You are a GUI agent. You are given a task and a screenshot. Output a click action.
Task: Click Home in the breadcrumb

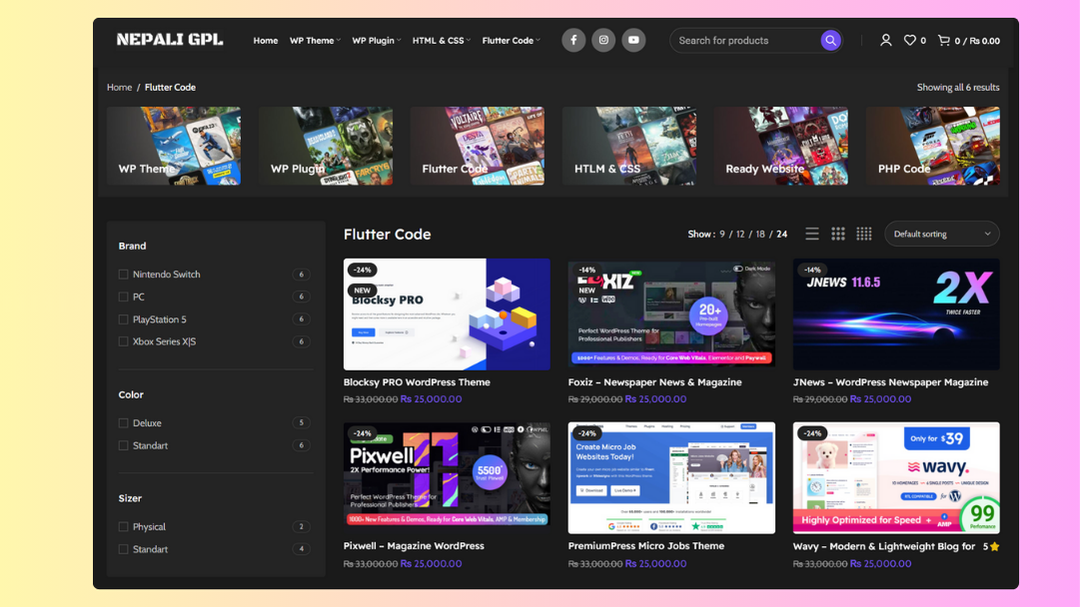pos(119,88)
